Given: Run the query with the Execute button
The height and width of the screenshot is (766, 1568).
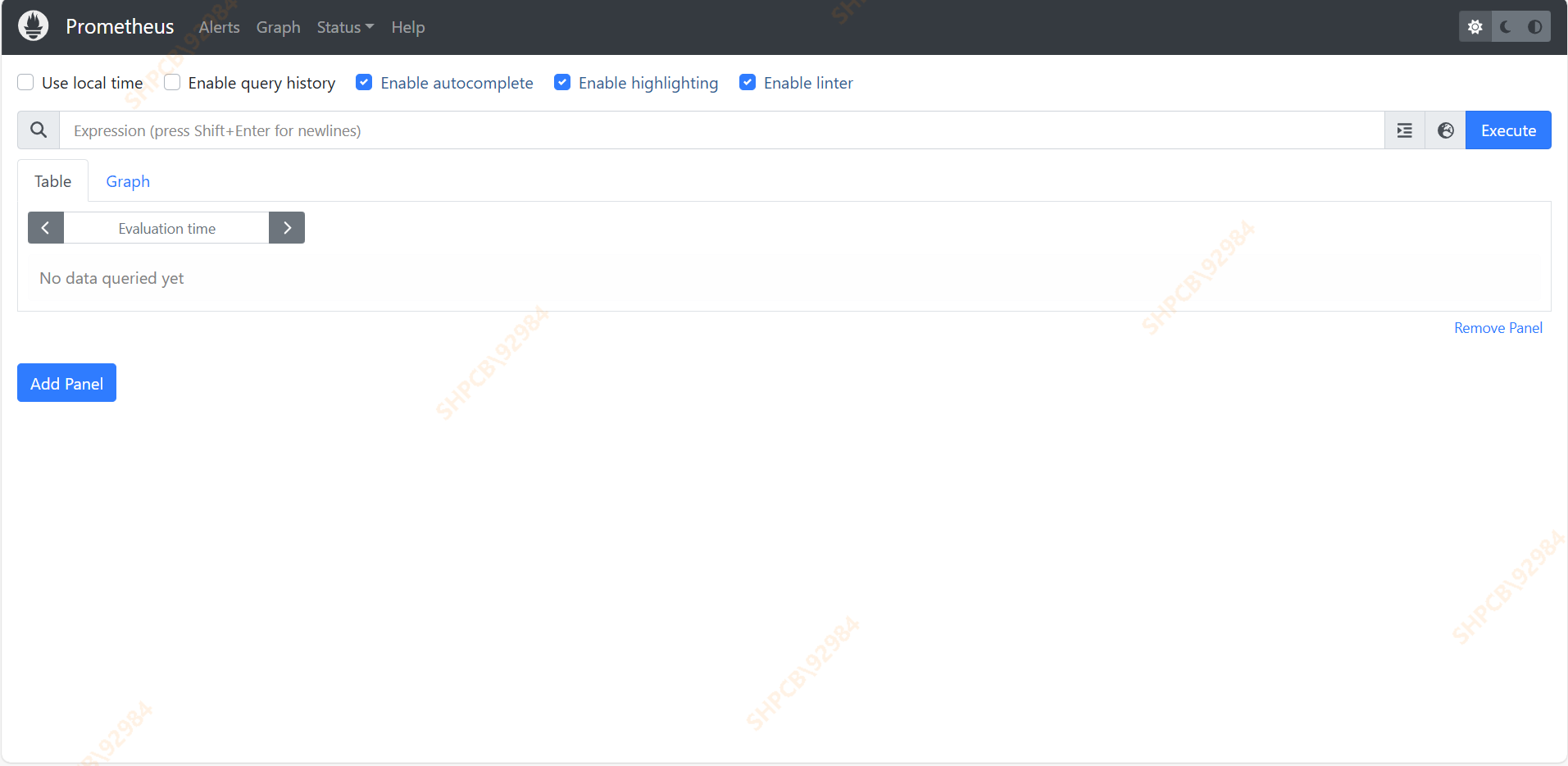Looking at the screenshot, I should click(1508, 130).
